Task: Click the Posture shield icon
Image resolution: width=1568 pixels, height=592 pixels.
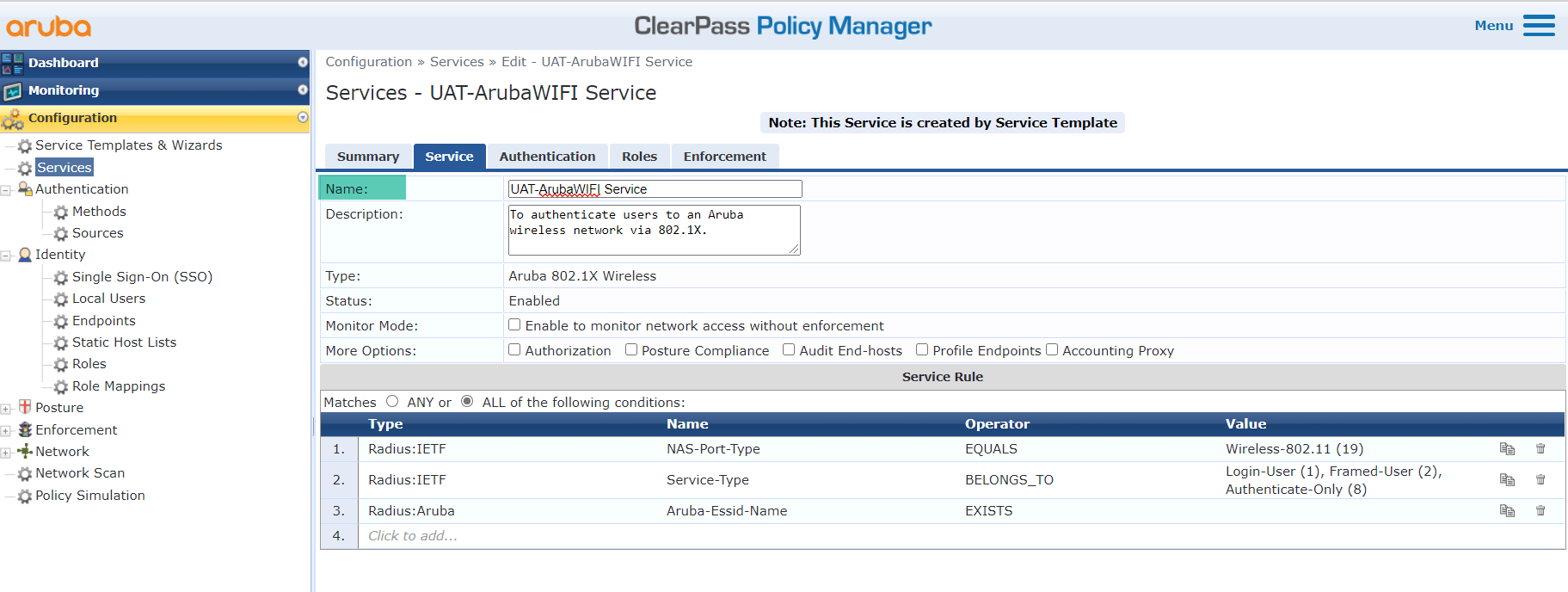Action: tap(25, 407)
